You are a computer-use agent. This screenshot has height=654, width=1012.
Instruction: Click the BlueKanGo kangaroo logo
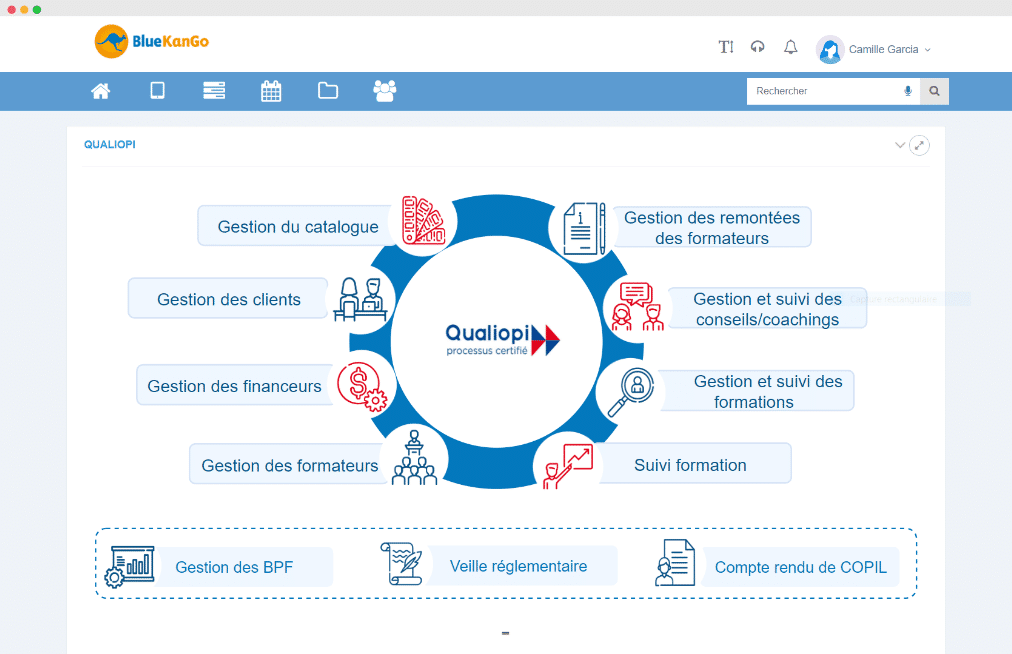point(152,41)
